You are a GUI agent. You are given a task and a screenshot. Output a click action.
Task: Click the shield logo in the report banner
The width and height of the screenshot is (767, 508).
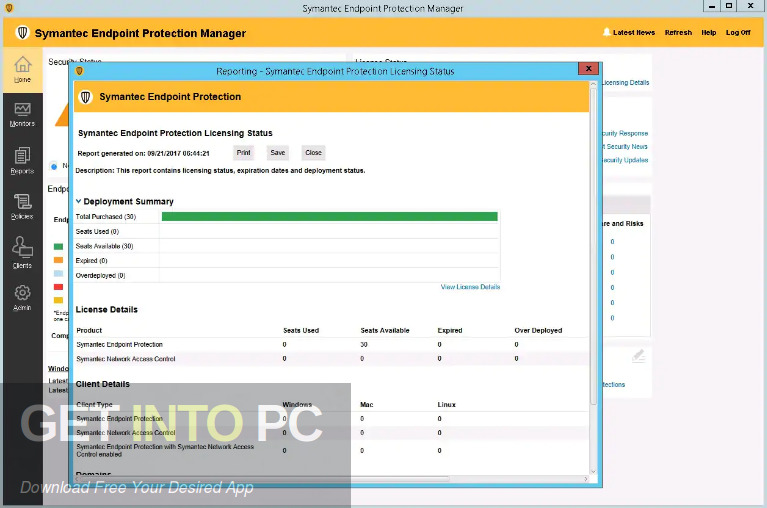tap(86, 97)
